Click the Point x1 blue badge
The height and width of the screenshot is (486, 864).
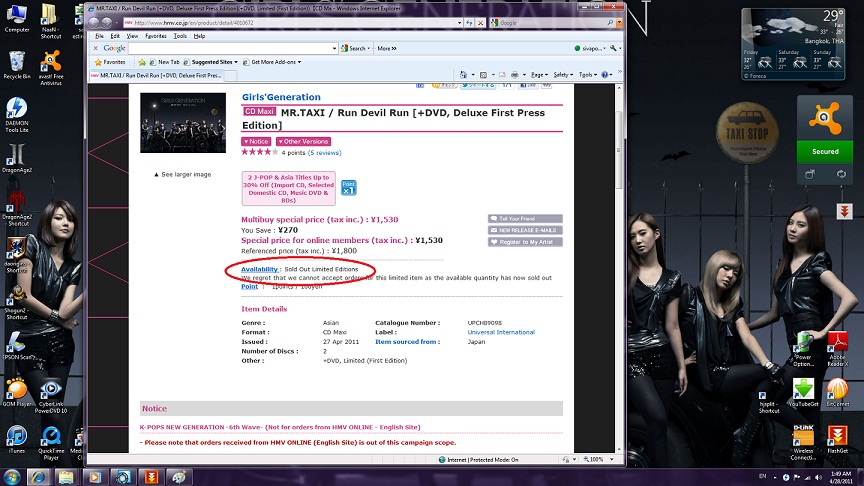click(x=348, y=188)
